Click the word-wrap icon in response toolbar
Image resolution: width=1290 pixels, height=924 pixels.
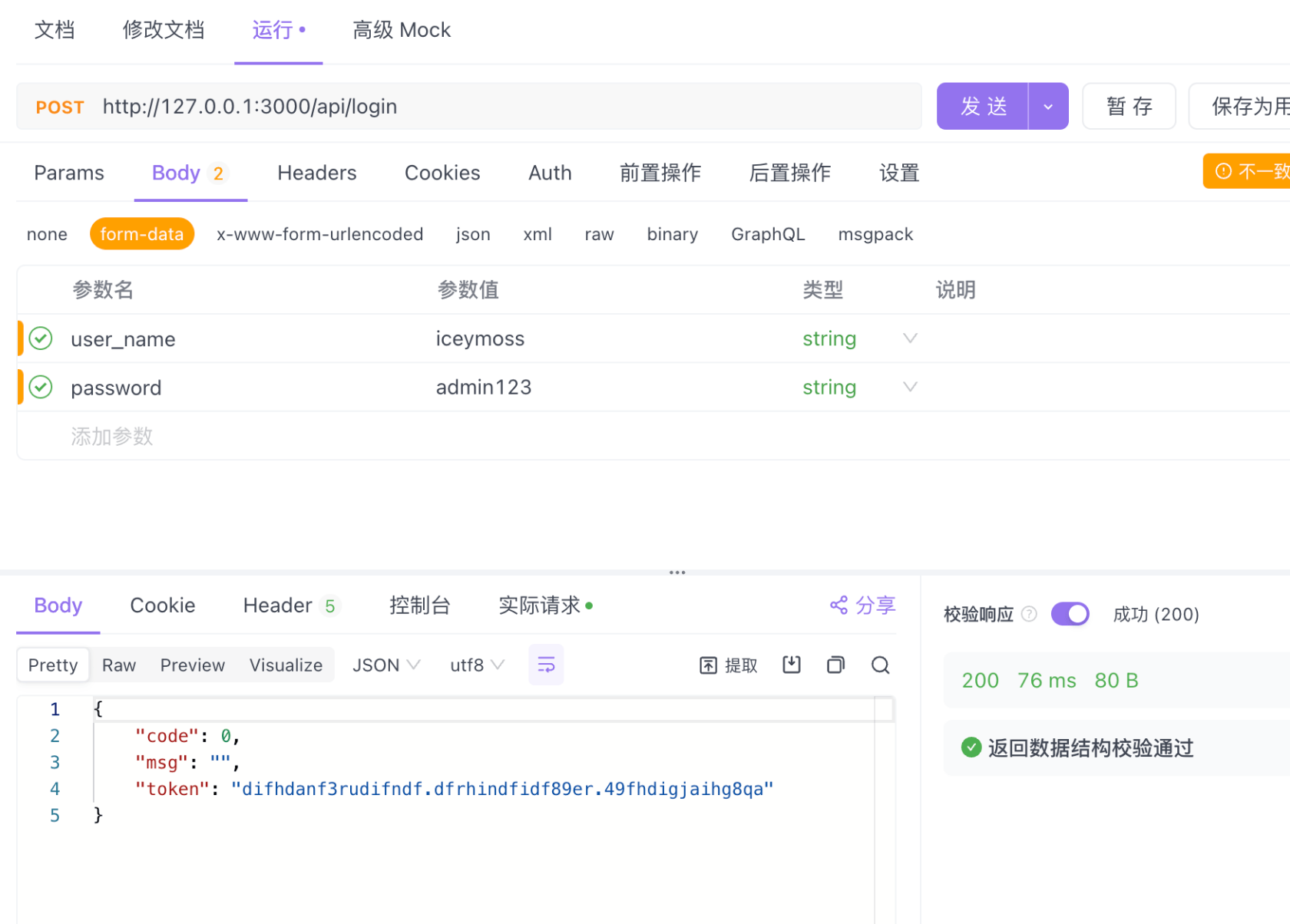point(546,665)
